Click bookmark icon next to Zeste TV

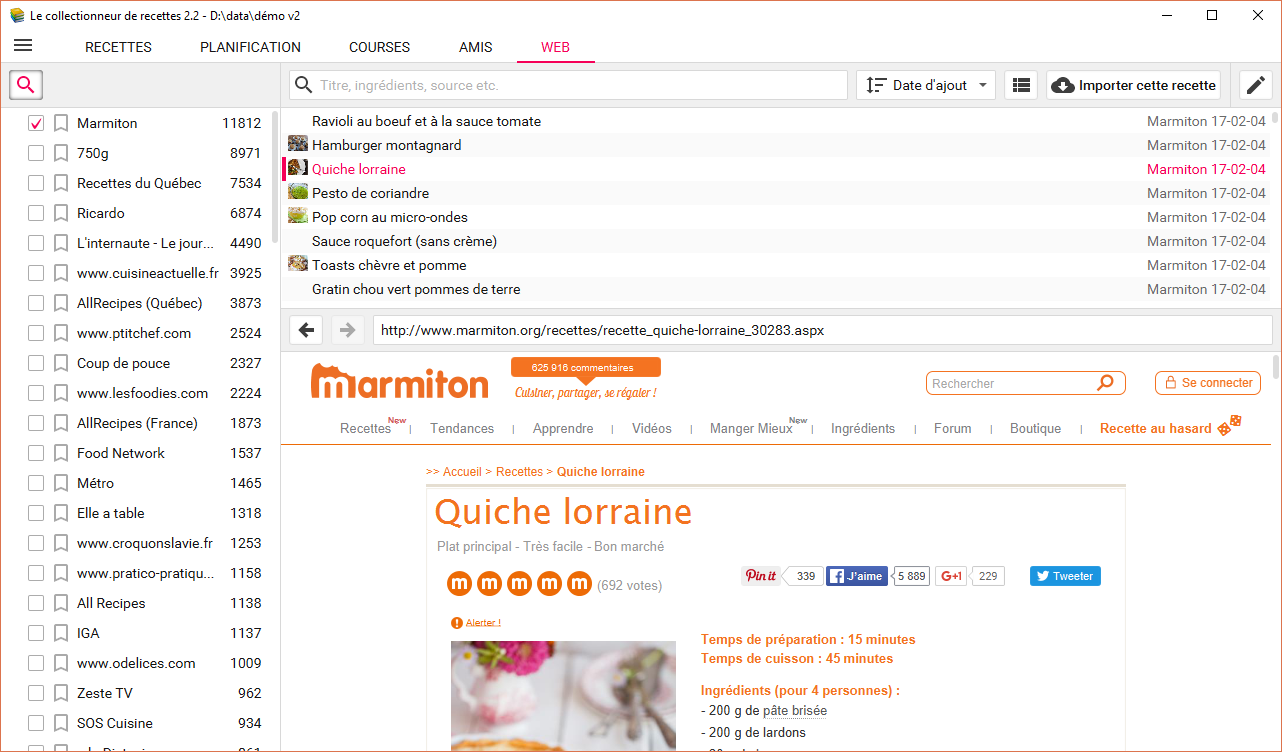point(61,693)
